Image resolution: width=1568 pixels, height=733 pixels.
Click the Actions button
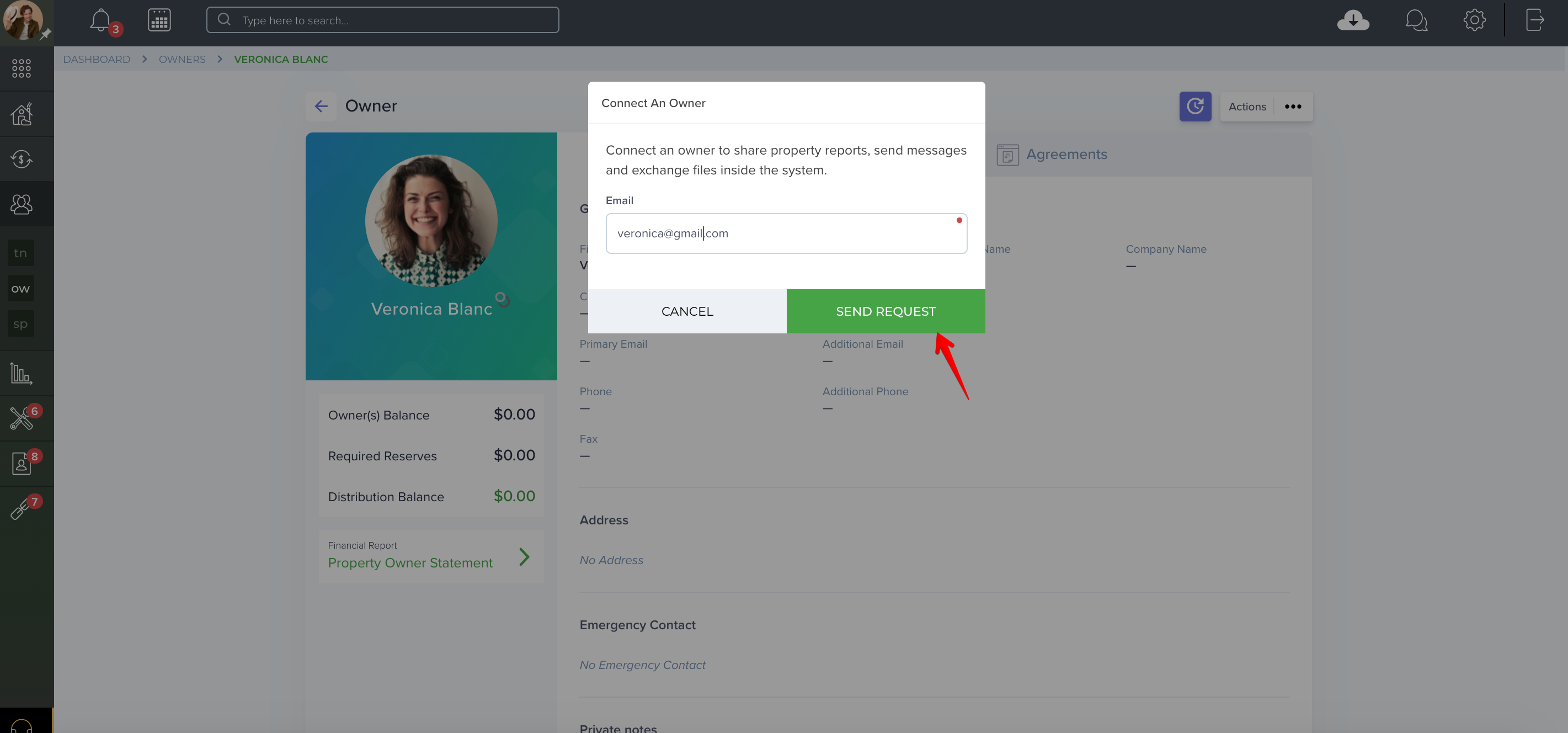(x=1247, y=107)
